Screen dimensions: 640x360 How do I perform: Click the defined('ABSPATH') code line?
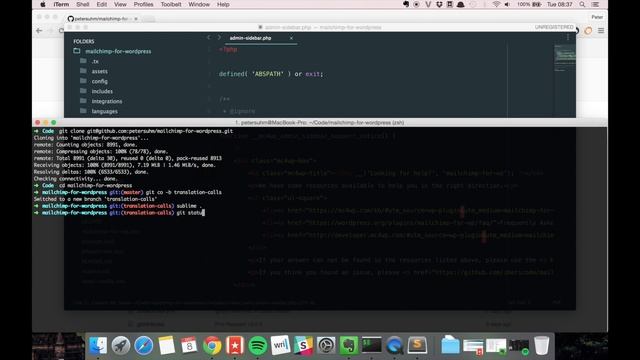[271, 74]
